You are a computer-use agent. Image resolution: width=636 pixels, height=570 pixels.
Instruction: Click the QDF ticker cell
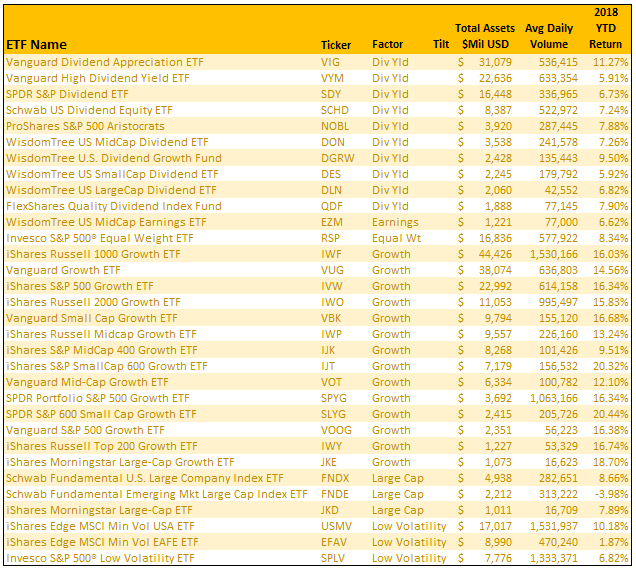(x=331, y=206)
